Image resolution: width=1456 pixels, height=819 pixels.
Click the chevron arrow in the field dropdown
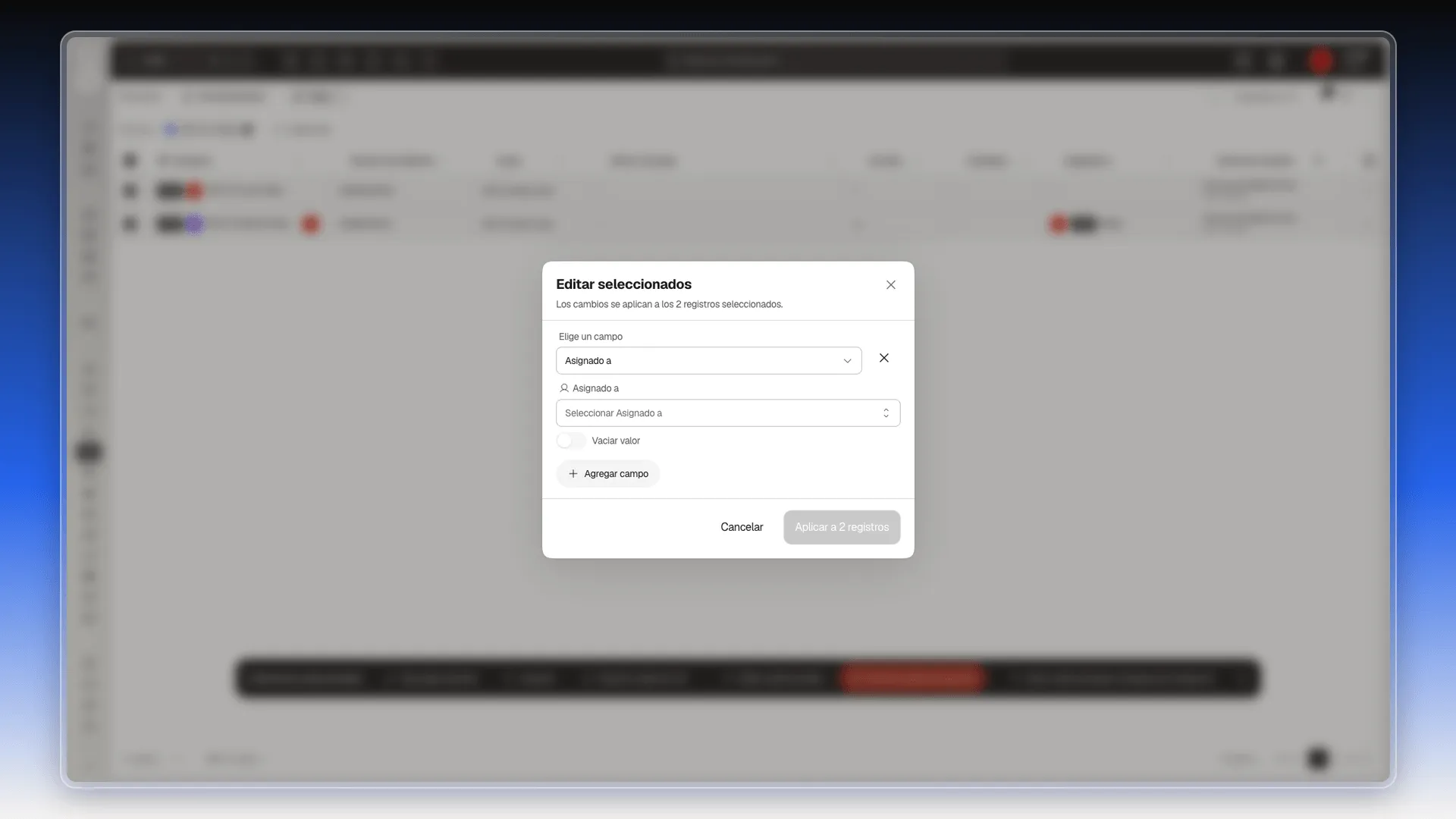click(848, 361)
